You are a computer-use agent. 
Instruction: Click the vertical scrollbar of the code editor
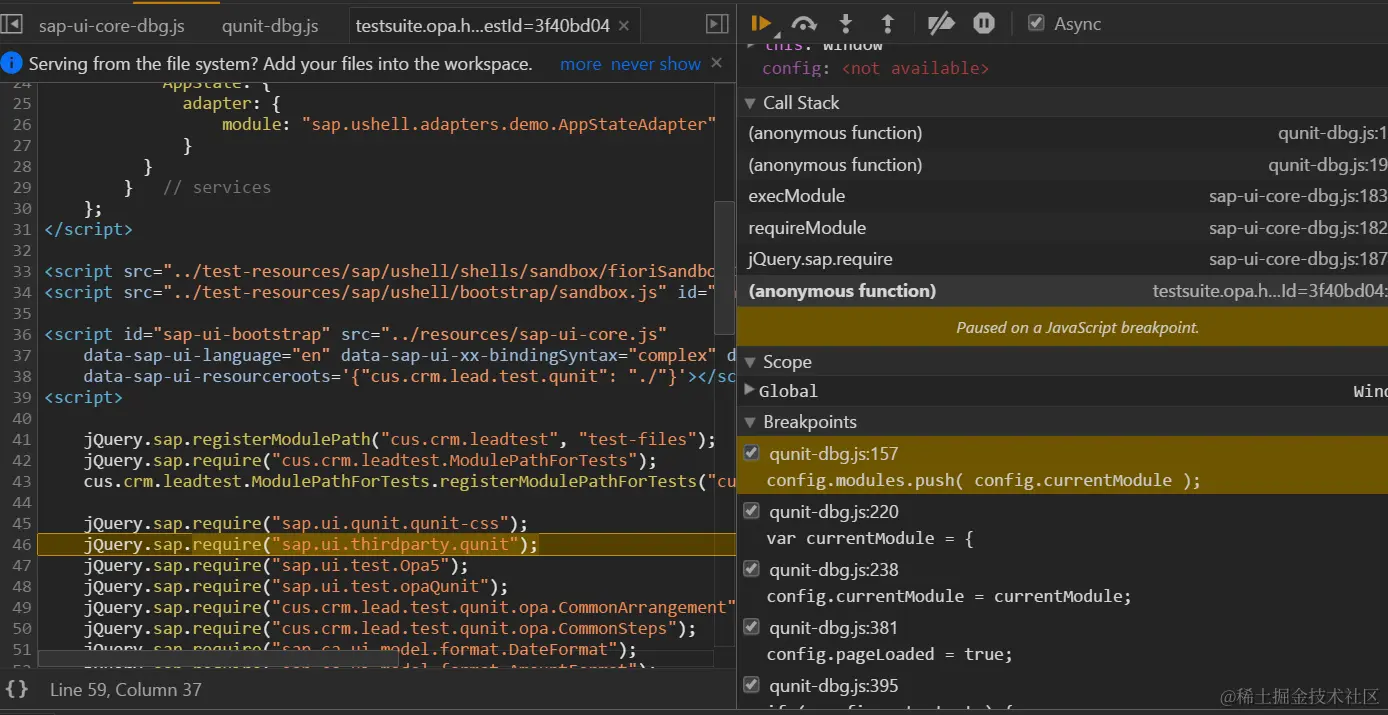[725, 268]
